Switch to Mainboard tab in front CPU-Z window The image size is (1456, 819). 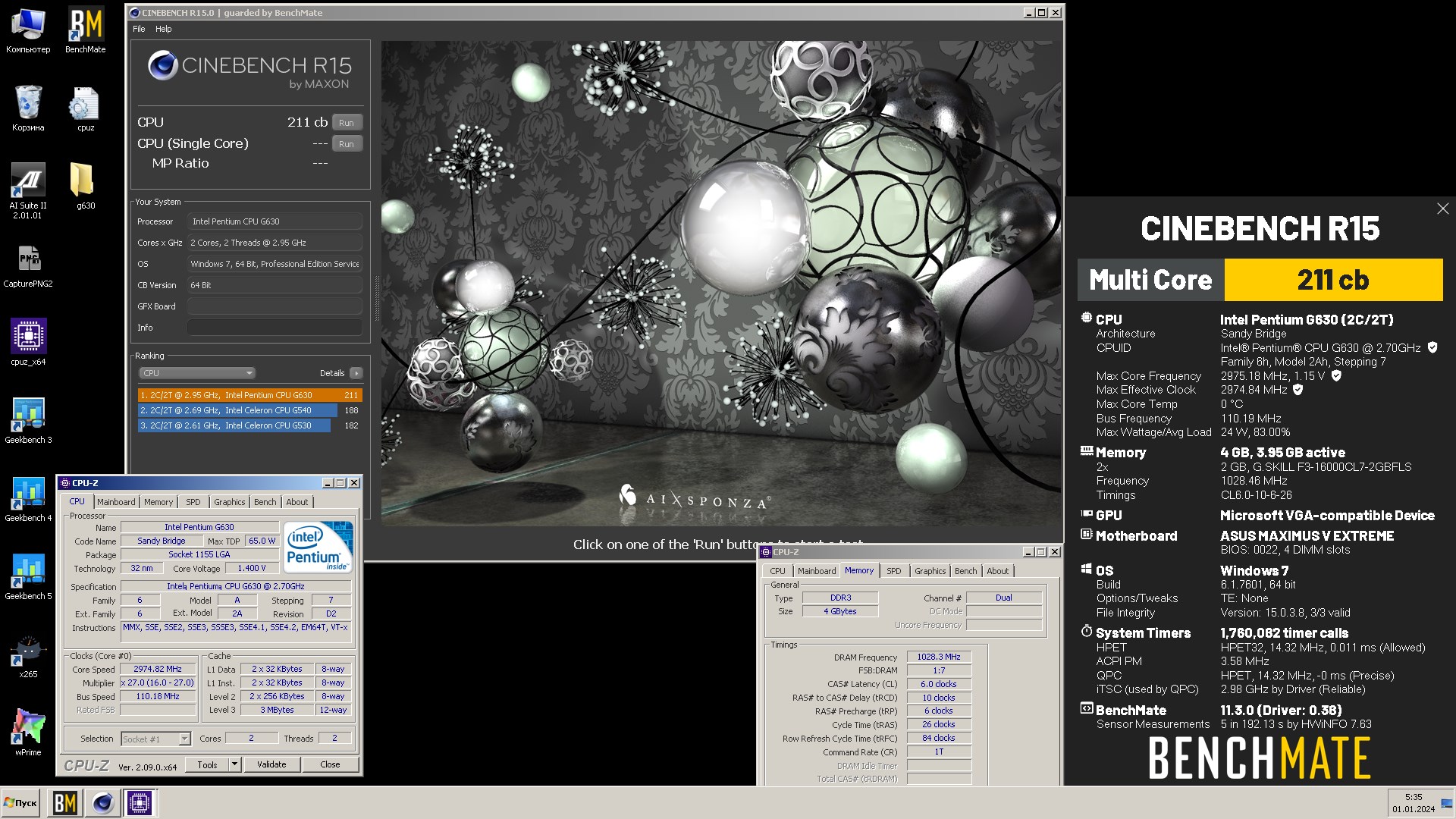(x=116, y=502)
